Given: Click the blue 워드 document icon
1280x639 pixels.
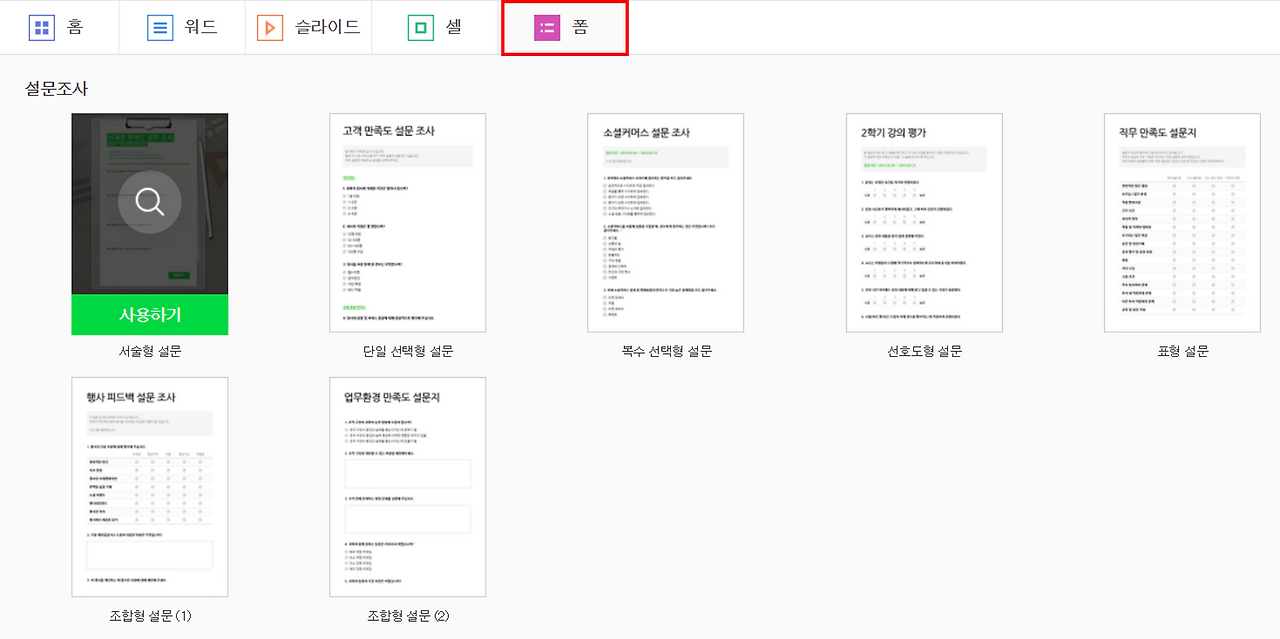Looking at the screenshot, I should (x=160, y=27).
